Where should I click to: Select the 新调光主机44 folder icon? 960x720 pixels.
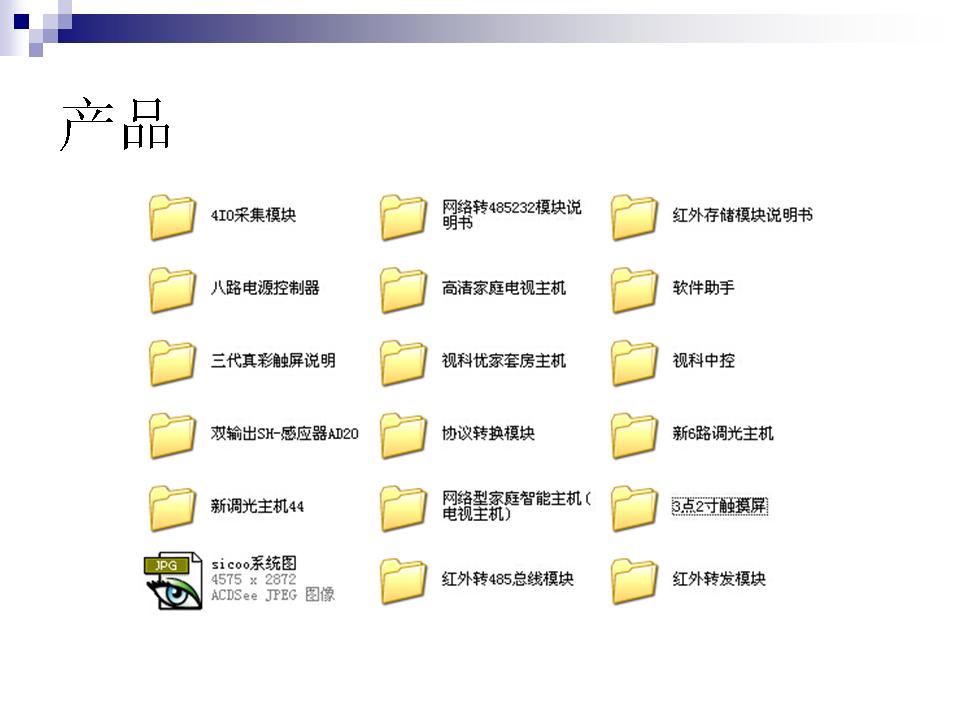172,508
